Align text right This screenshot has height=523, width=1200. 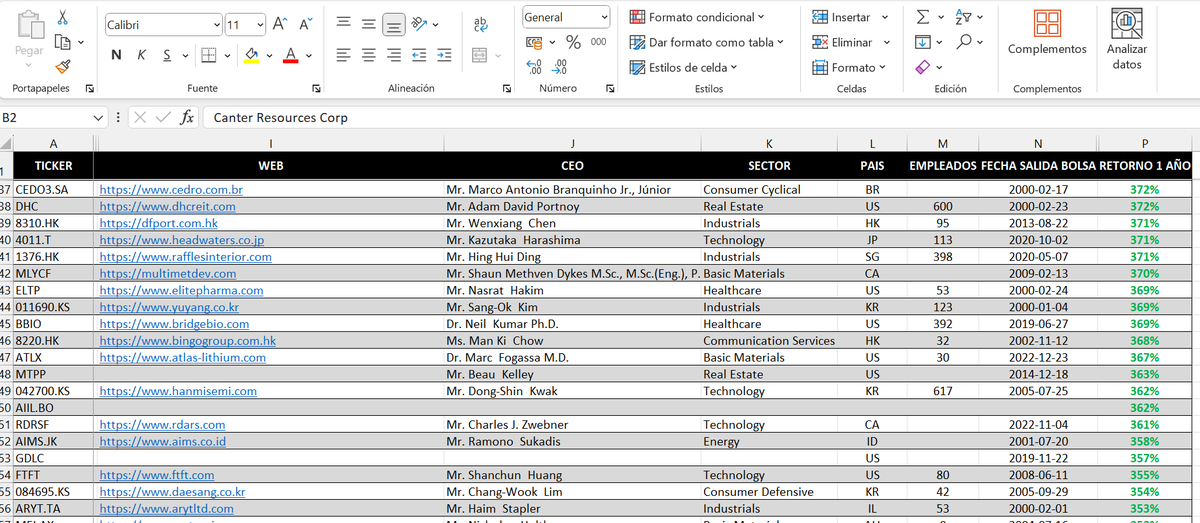pyautogui.click(x=393, y=55)
